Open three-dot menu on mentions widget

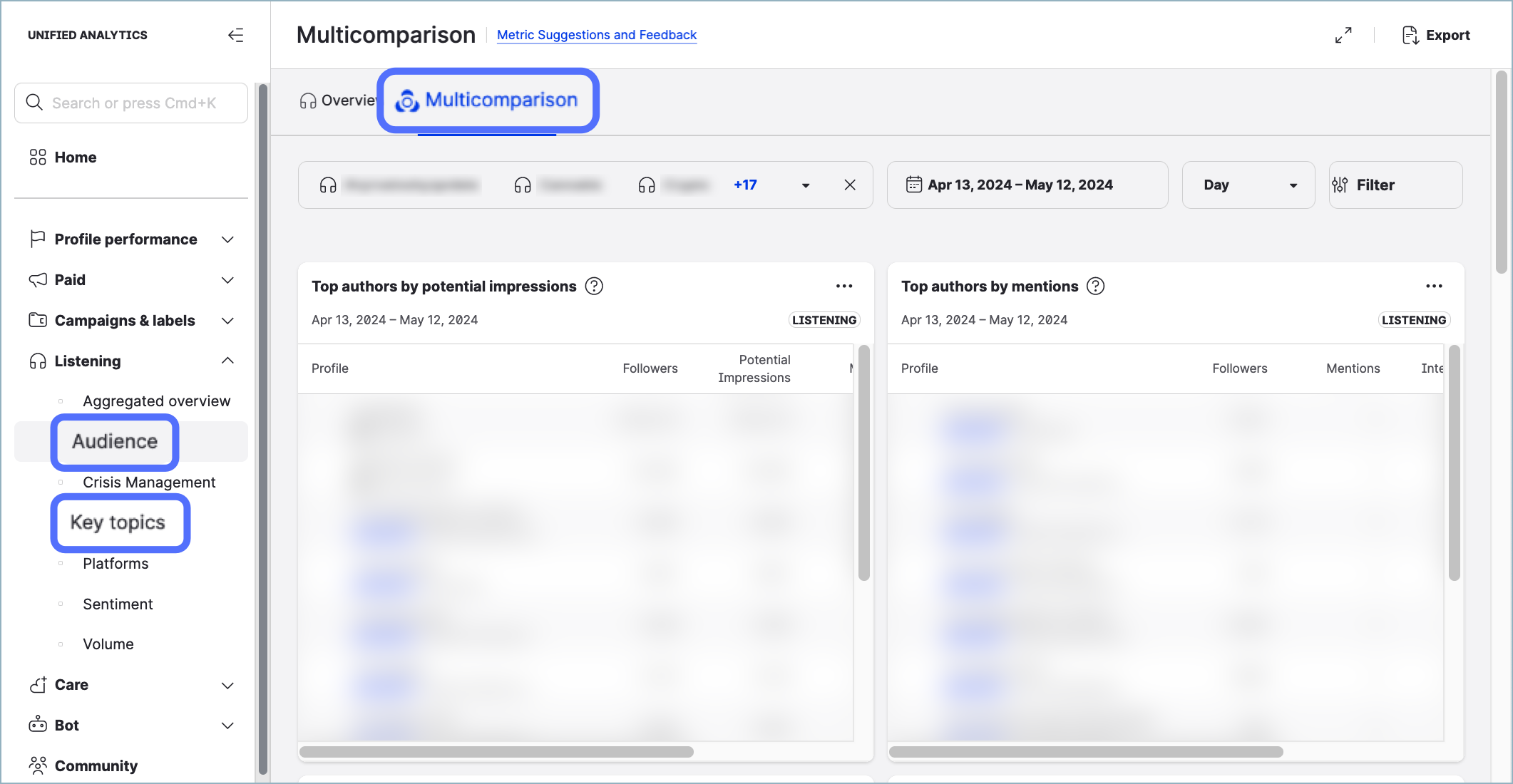coord(1434,286)
